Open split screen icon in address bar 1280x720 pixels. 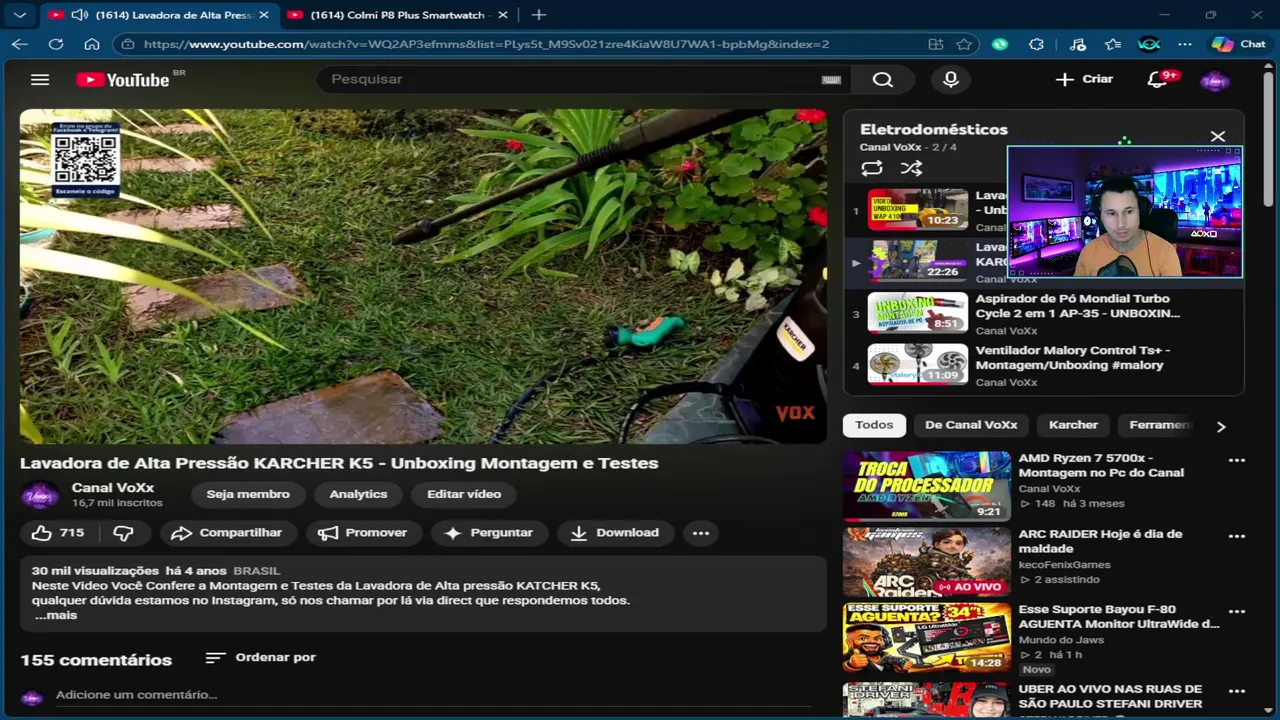coord(935,44)
